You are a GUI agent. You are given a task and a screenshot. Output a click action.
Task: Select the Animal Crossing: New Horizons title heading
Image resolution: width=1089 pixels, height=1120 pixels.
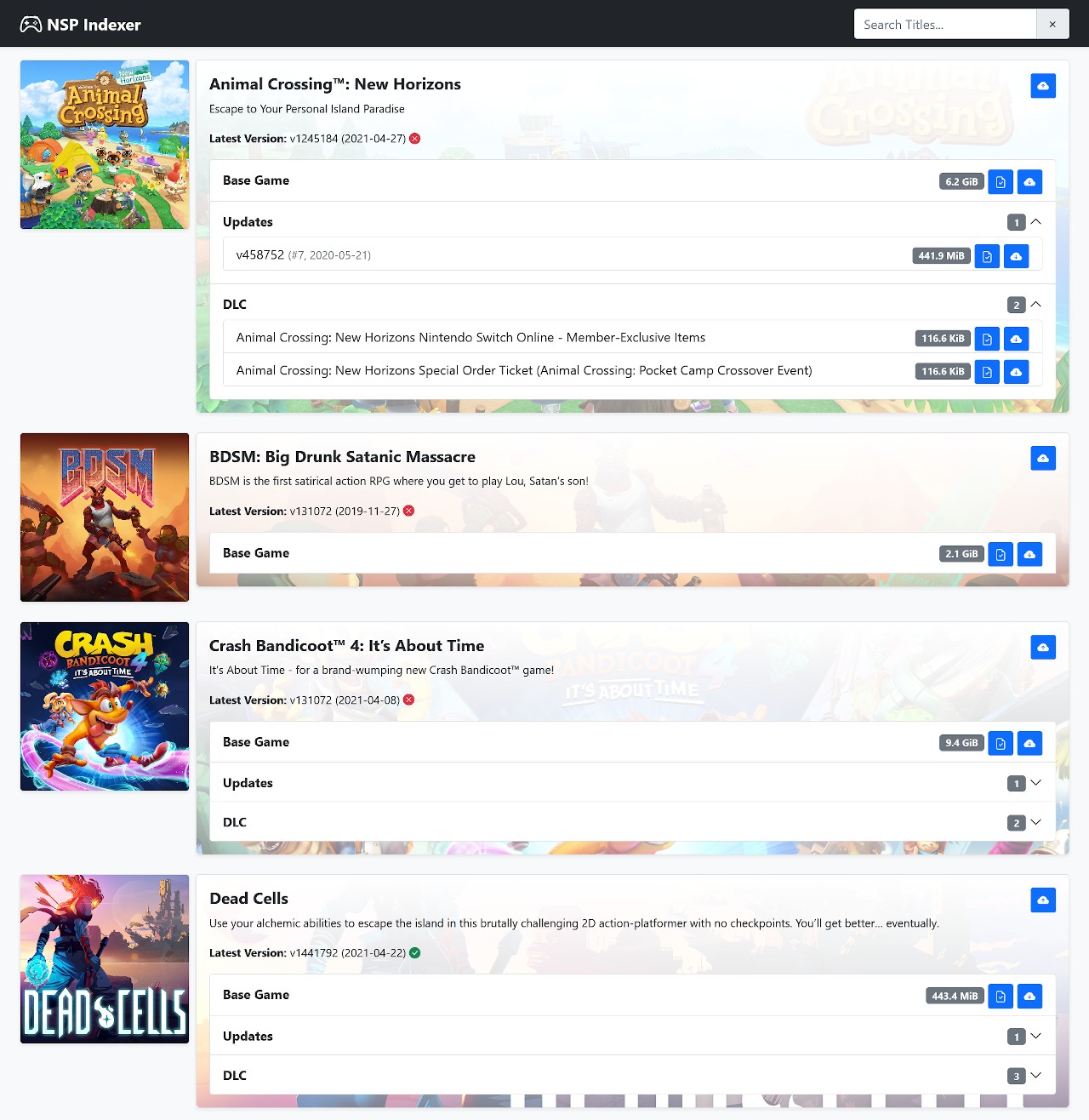coord(335,84)
